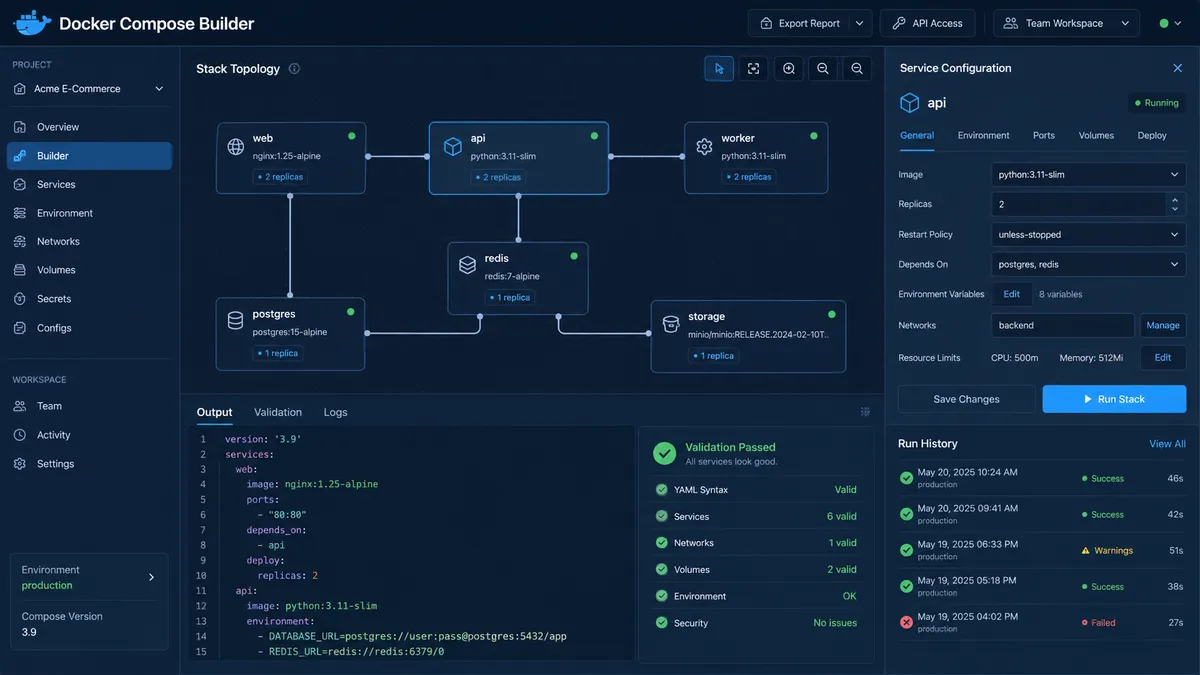This screenshot has height=675, width=1200.
Task: Open the Volumes configuration tab
Action: [1096, 135]
